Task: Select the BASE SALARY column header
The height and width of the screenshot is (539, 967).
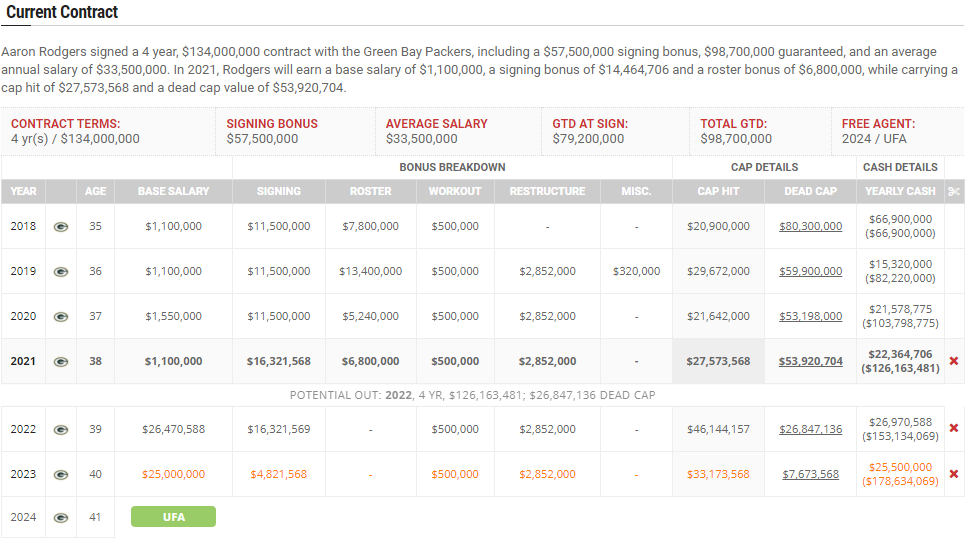Action: (173, 191)
